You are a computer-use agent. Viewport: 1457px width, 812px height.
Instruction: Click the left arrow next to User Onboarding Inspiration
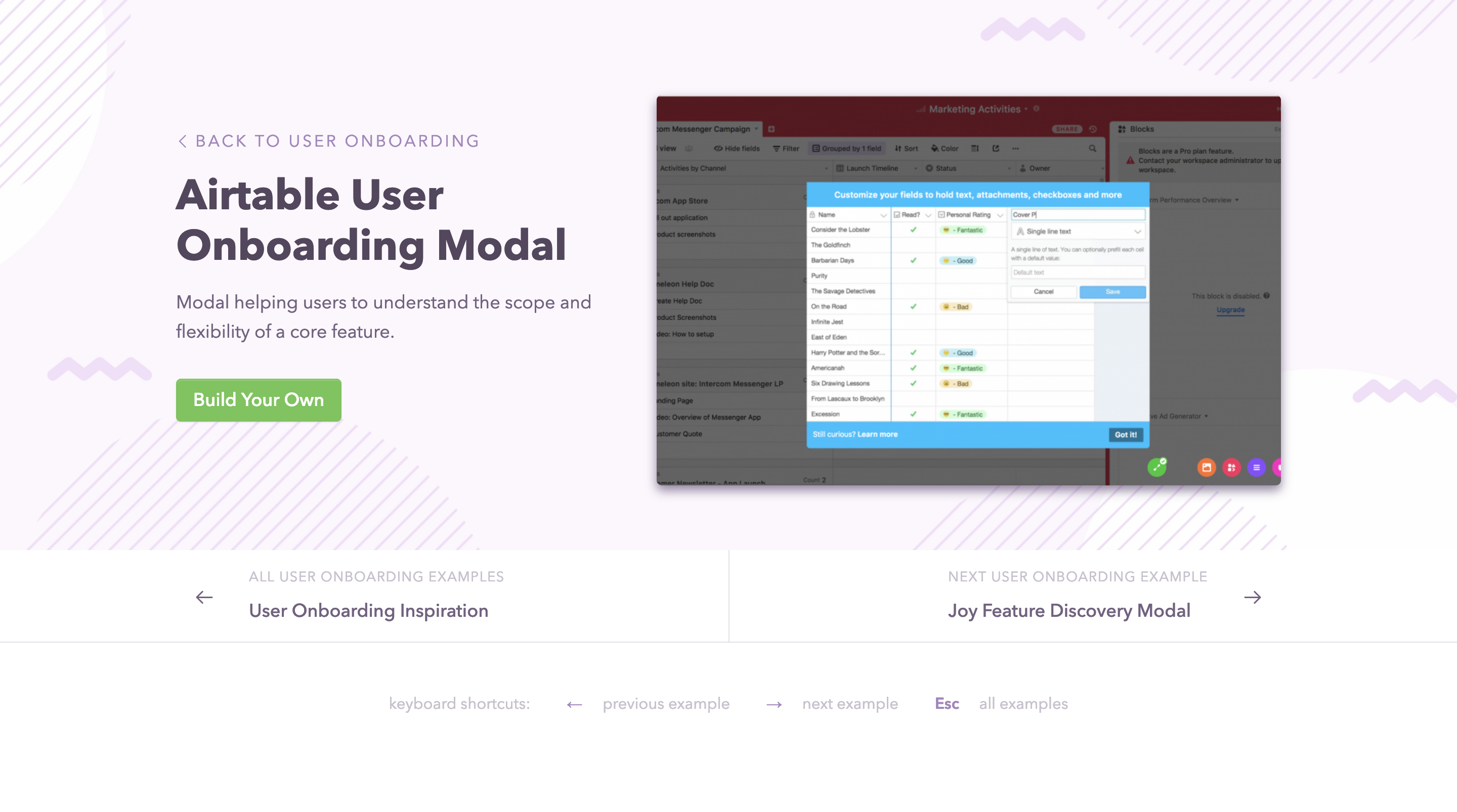coord(204,597)
